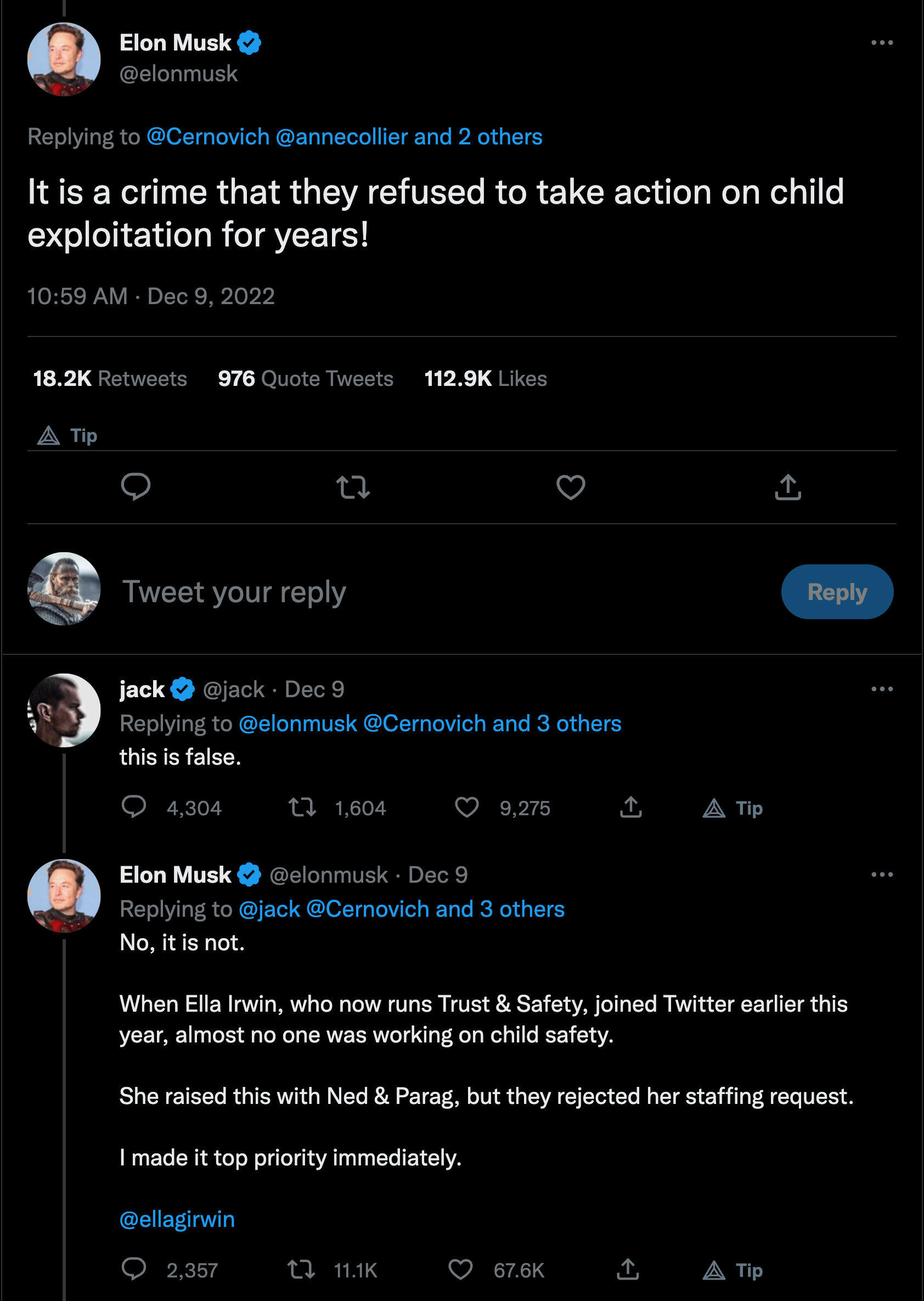Retweet the main child exploitation tweet
Image resolution: width=924 pixels, height=1301 pixels.
pos(353,487)
